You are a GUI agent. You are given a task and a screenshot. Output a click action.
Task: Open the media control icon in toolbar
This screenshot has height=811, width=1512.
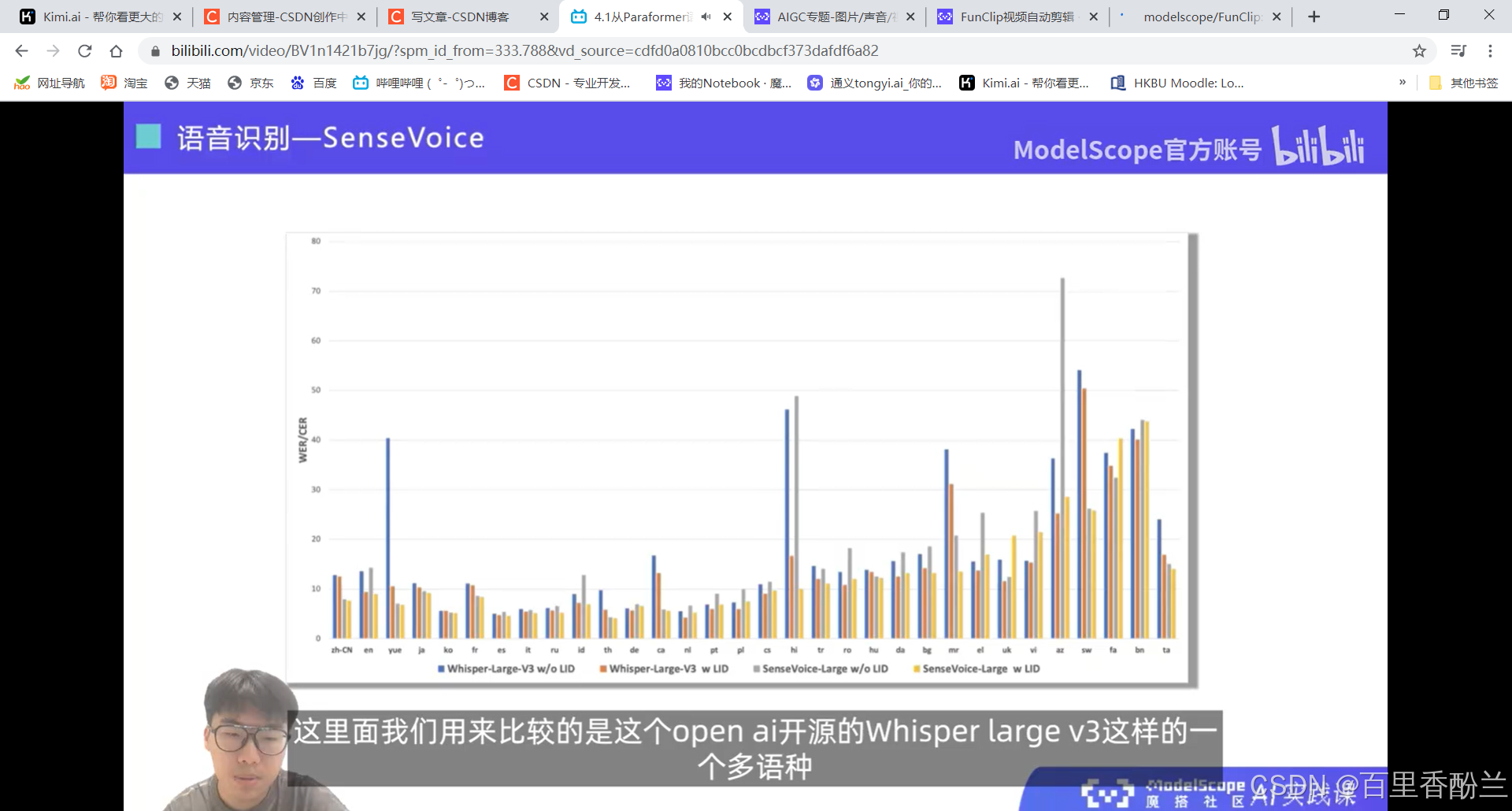click(x=1458, y=51)
